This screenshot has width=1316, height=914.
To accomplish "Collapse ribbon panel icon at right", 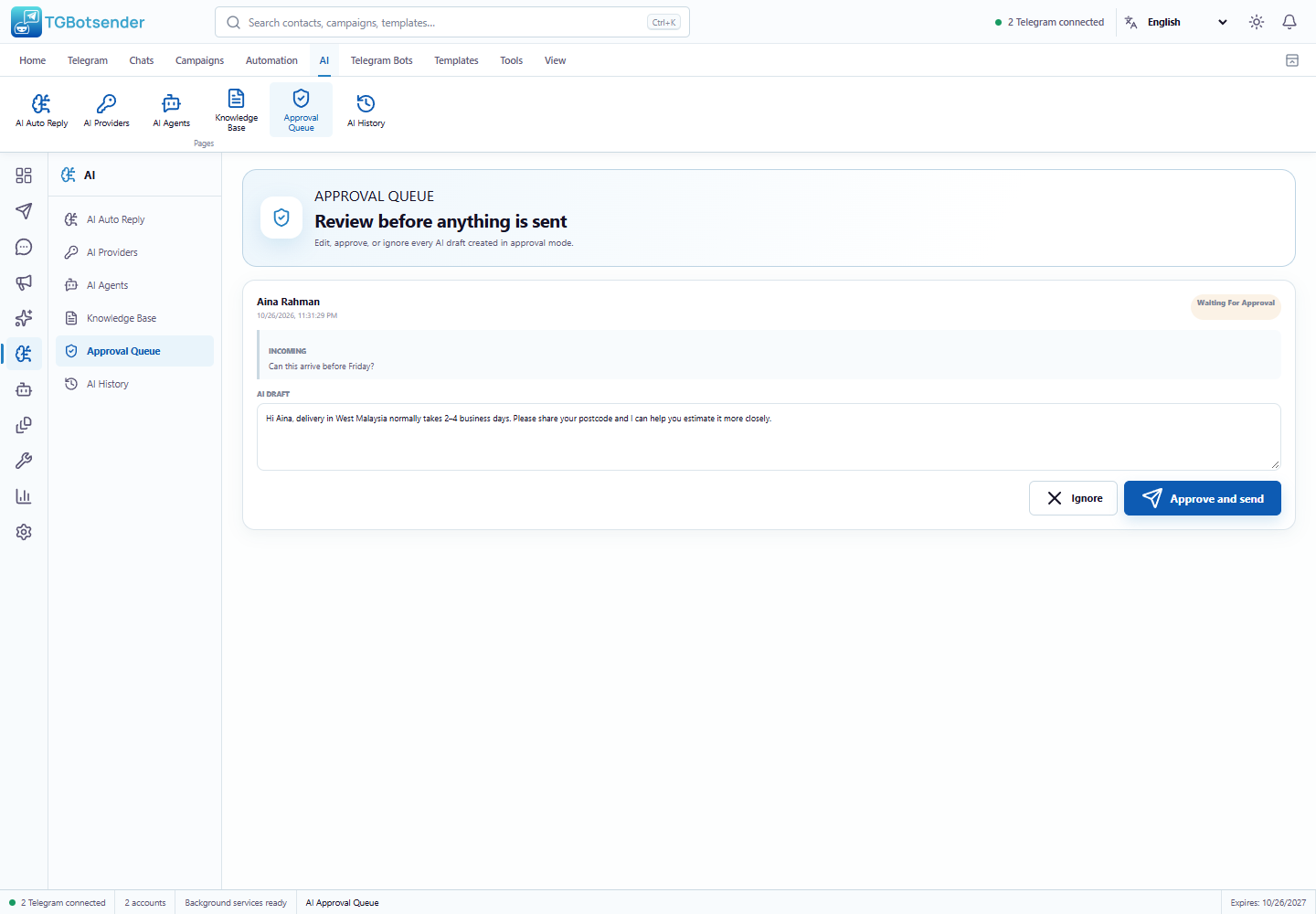I will point(1292,60).
